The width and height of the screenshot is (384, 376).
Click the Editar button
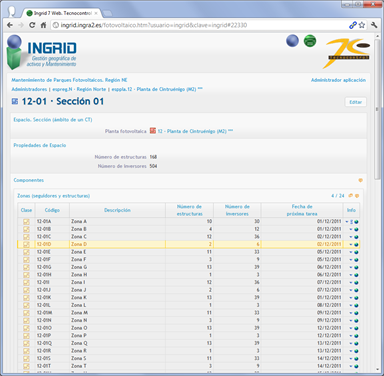click(355, 102)
